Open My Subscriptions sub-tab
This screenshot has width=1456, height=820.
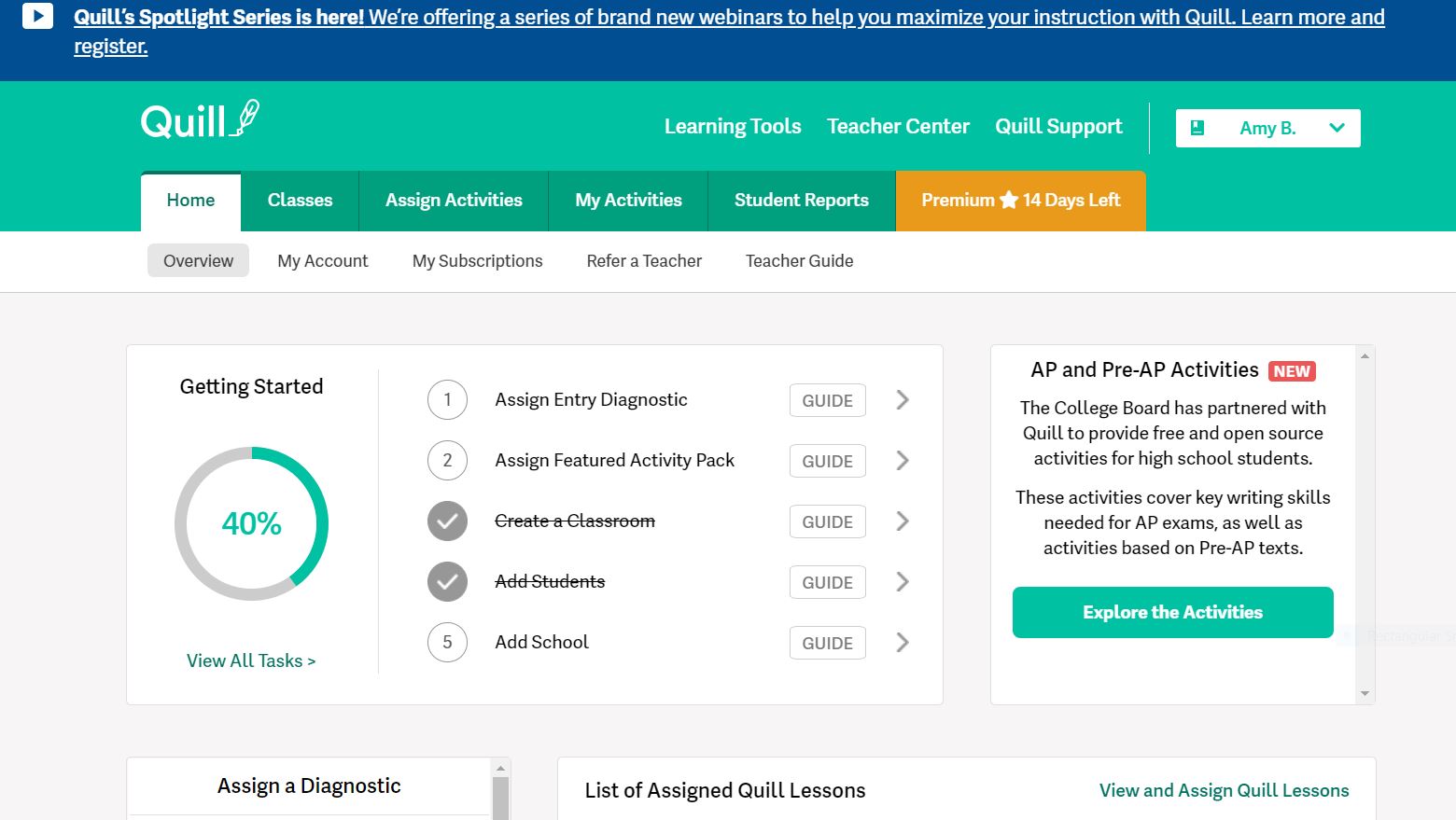[478, 261]
